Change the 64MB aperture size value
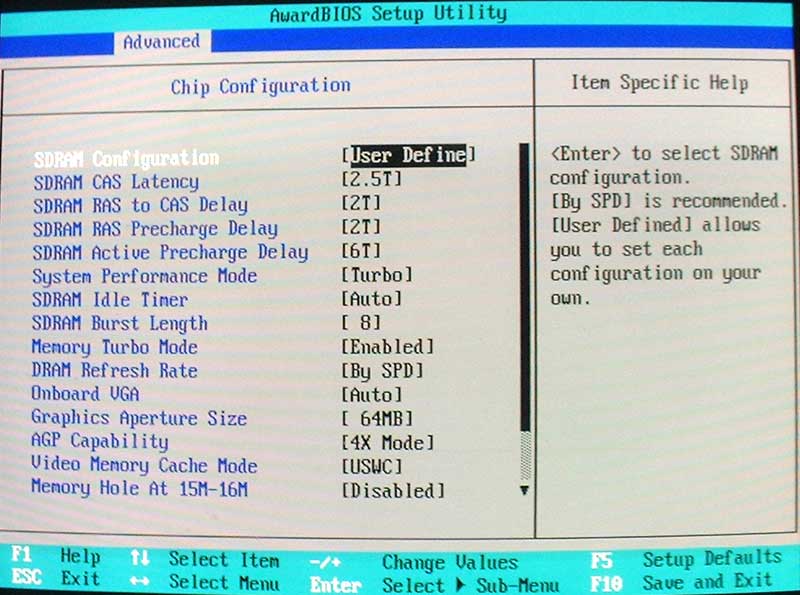Screen dimensions: 800x595 [377, 418]
